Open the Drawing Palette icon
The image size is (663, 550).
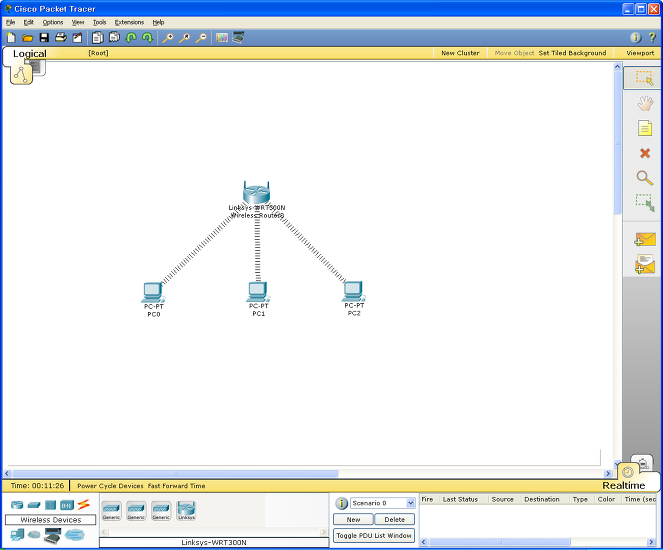pyautogui.click(x=222, y=38)
